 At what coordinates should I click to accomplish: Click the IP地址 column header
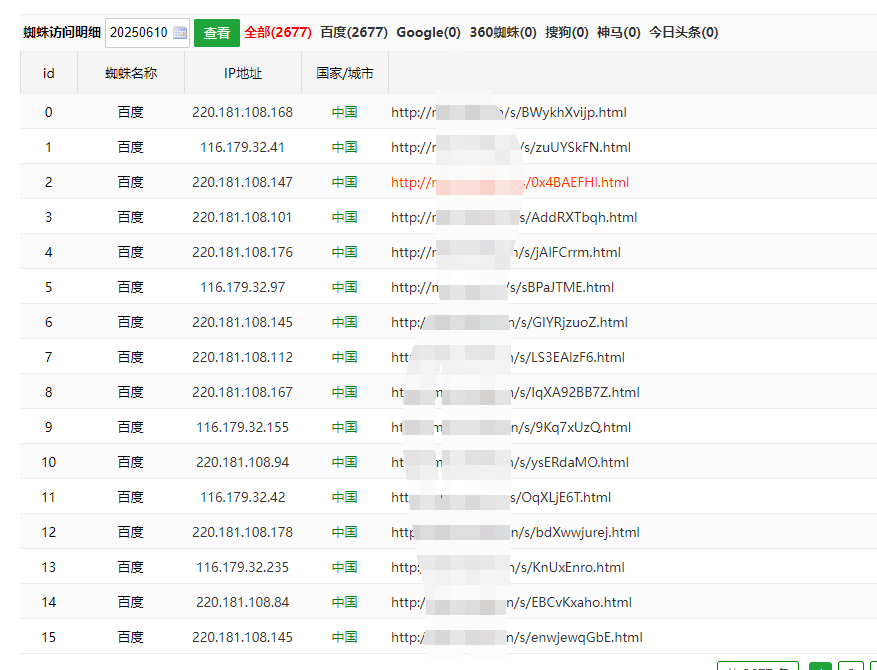tap(243, 73)
